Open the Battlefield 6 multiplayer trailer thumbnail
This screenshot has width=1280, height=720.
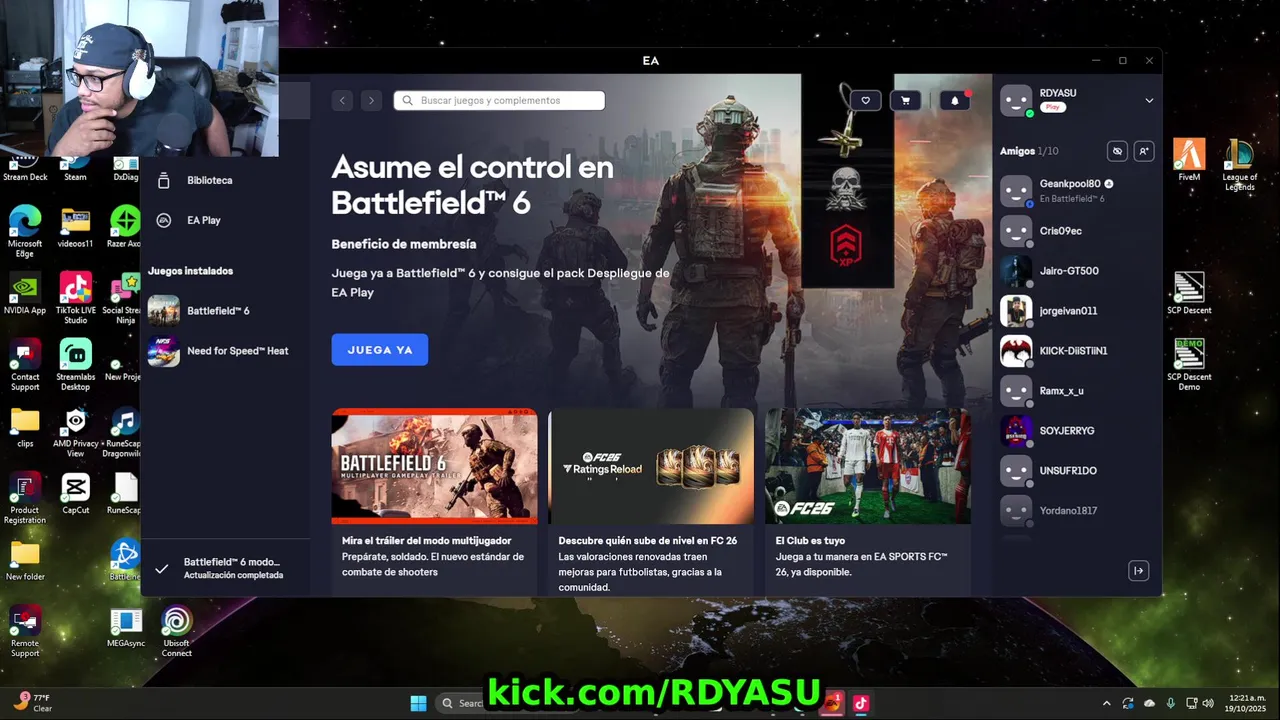(x=434, y=466)
